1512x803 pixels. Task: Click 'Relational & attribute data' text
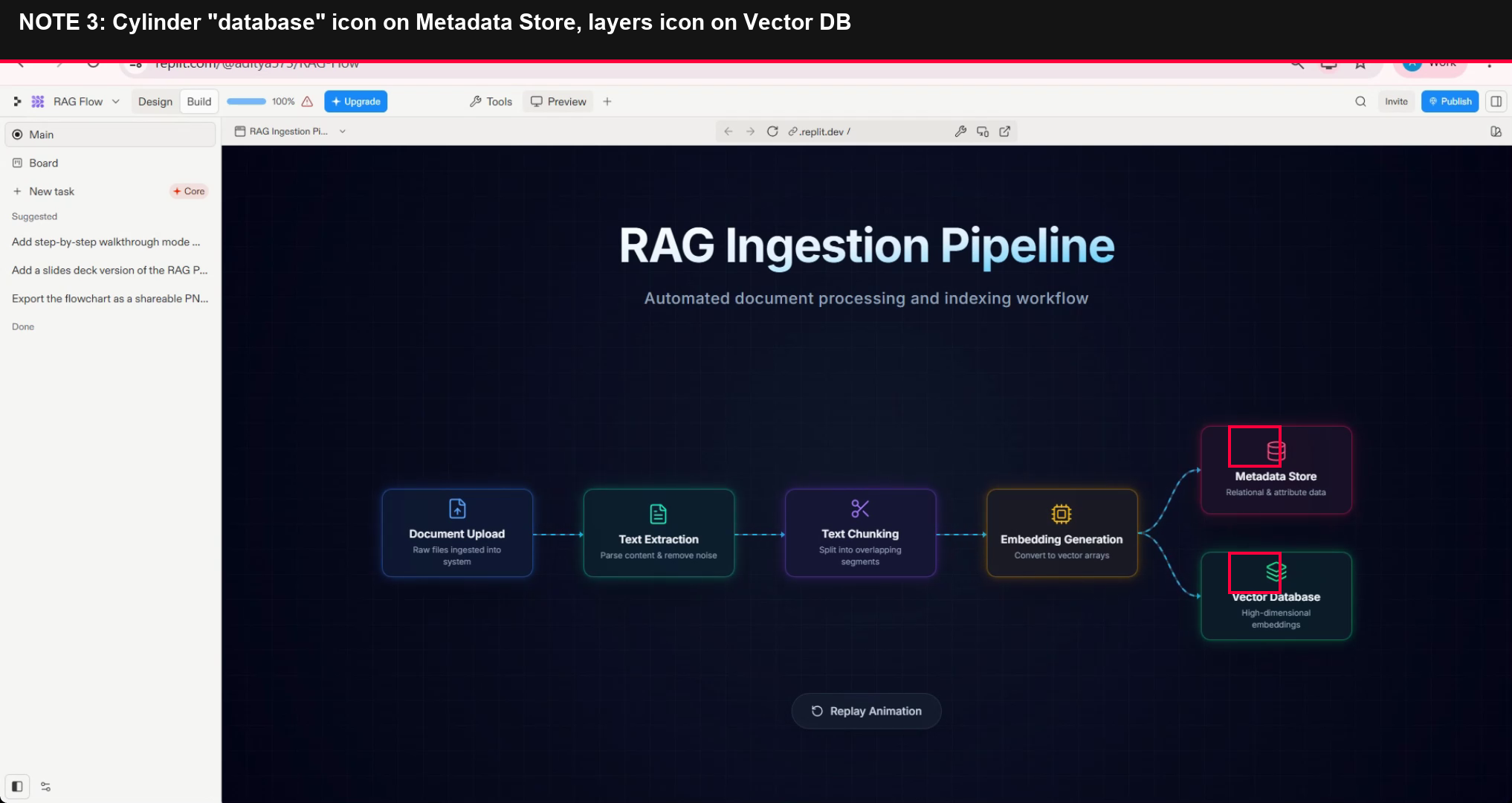(1276, 492)
